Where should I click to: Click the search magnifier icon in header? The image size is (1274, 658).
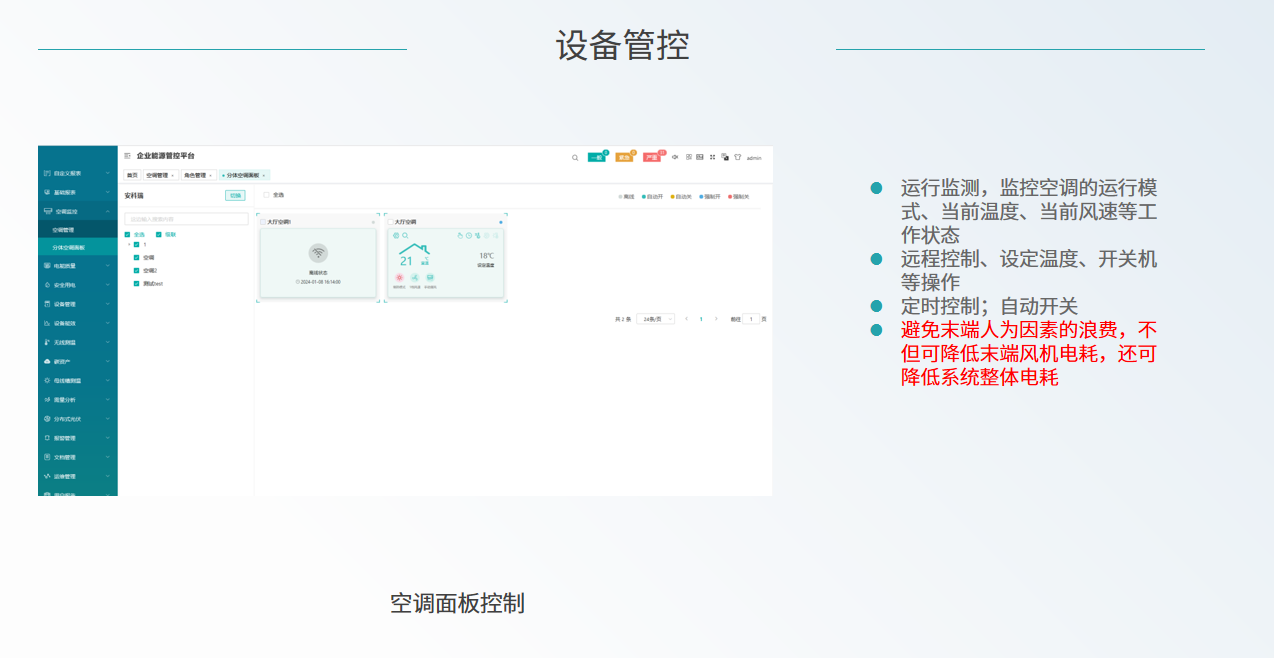[574, 157]
